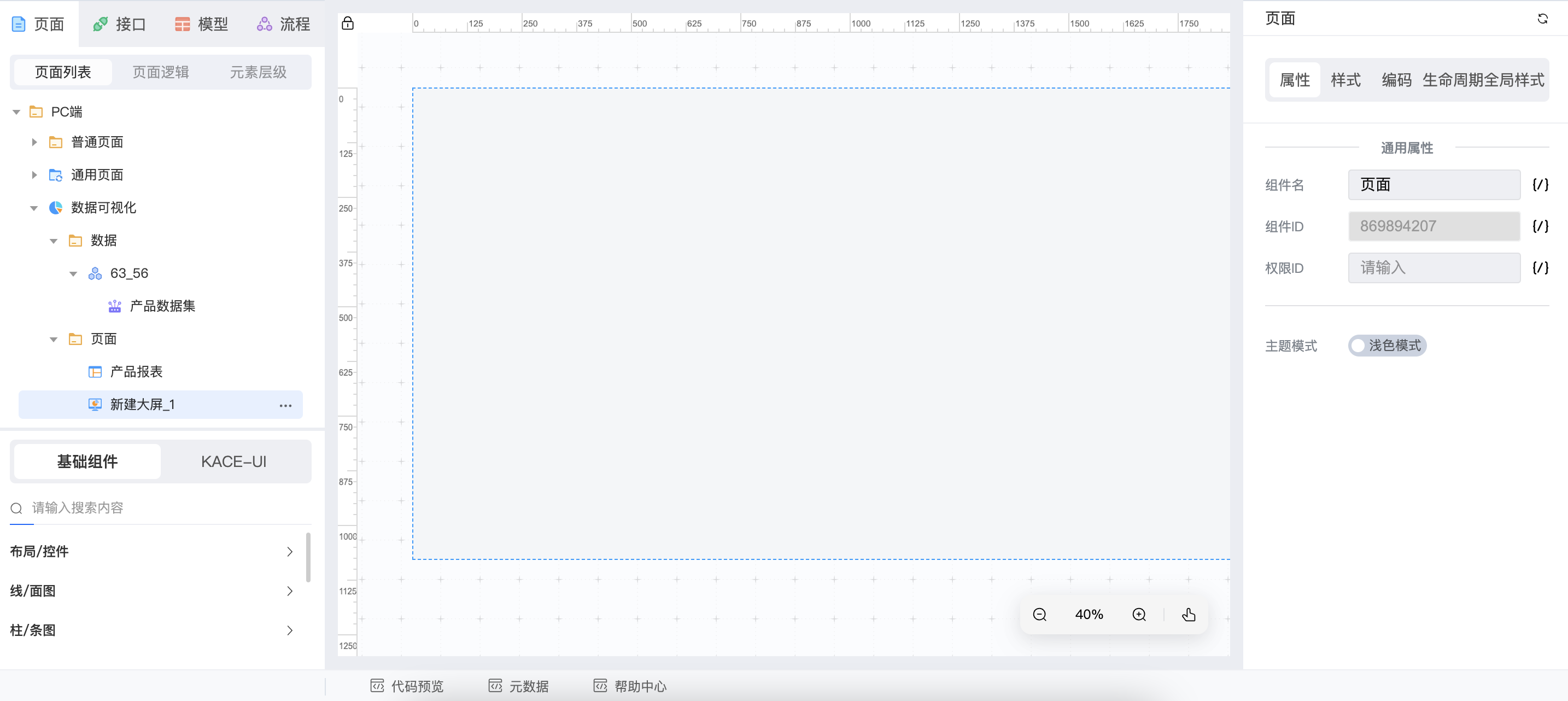Select the 基础组件 components tab
This screenshot has width=1568, height=701.
pos(87,462)
